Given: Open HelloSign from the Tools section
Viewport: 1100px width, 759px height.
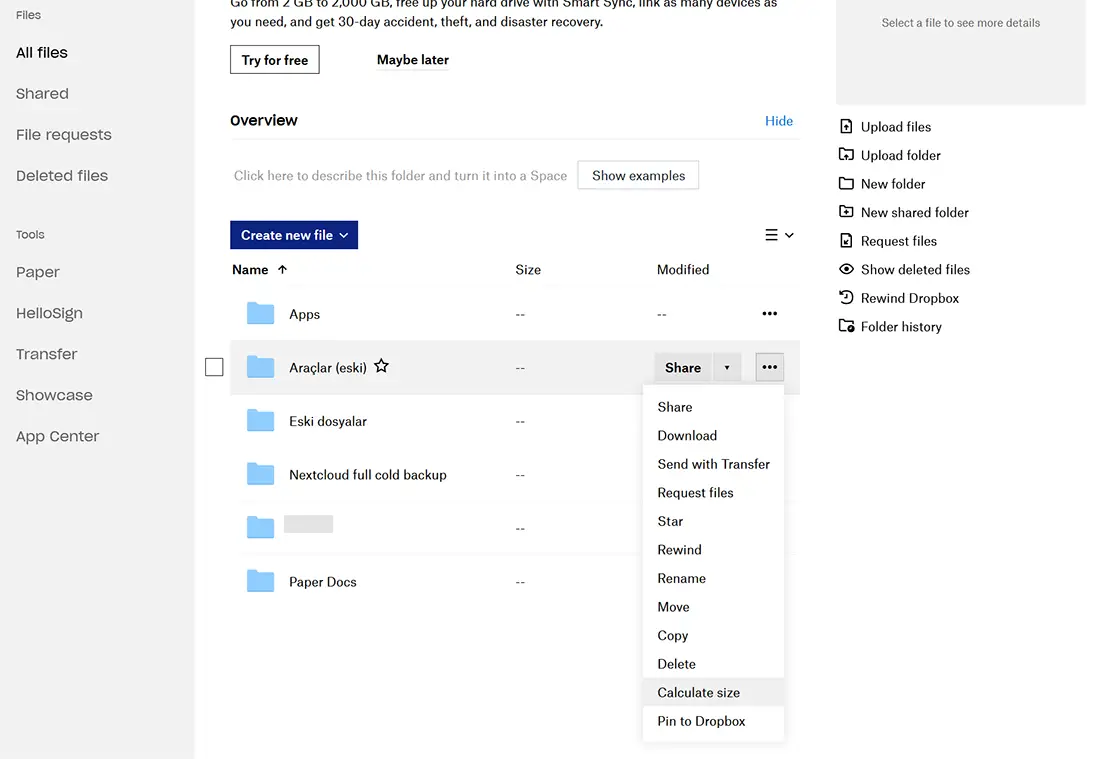Looking at the screenshot, I should tap(49, 313).
